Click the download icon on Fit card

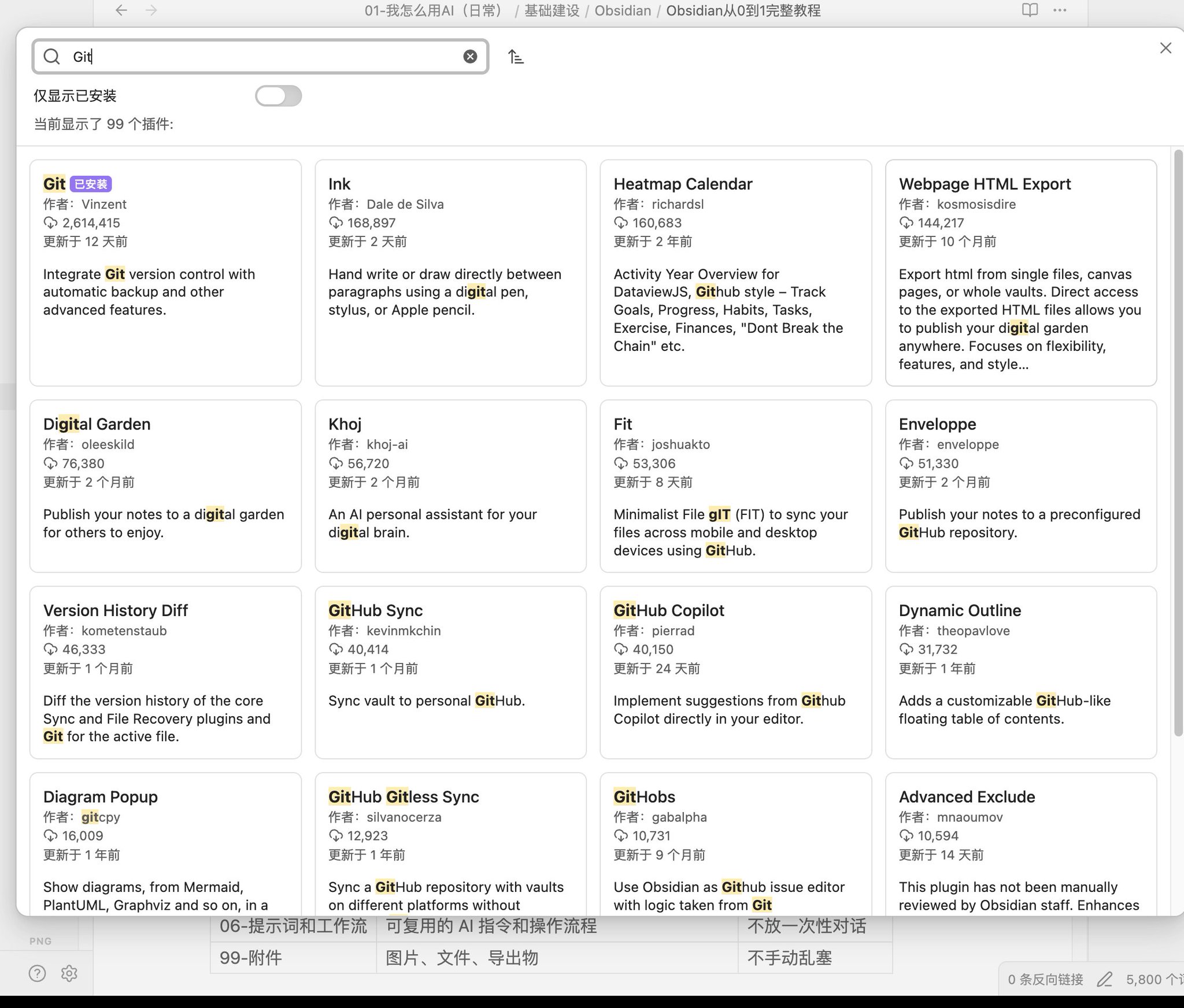621,464
